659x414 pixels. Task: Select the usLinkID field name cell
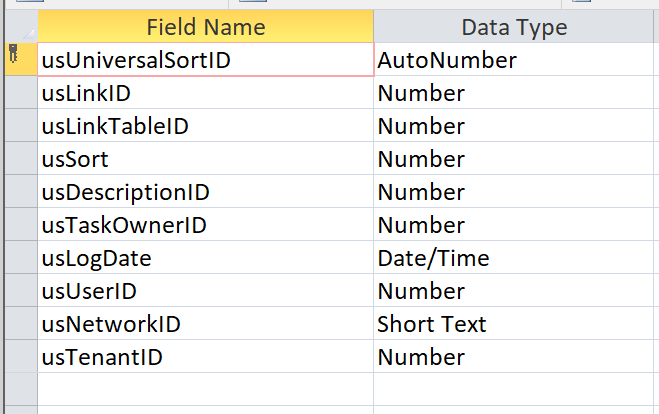coord(206,92)
